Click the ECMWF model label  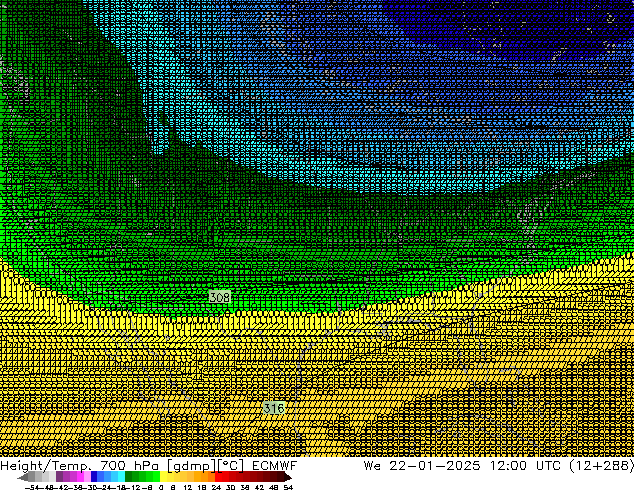tap(275, 466)
